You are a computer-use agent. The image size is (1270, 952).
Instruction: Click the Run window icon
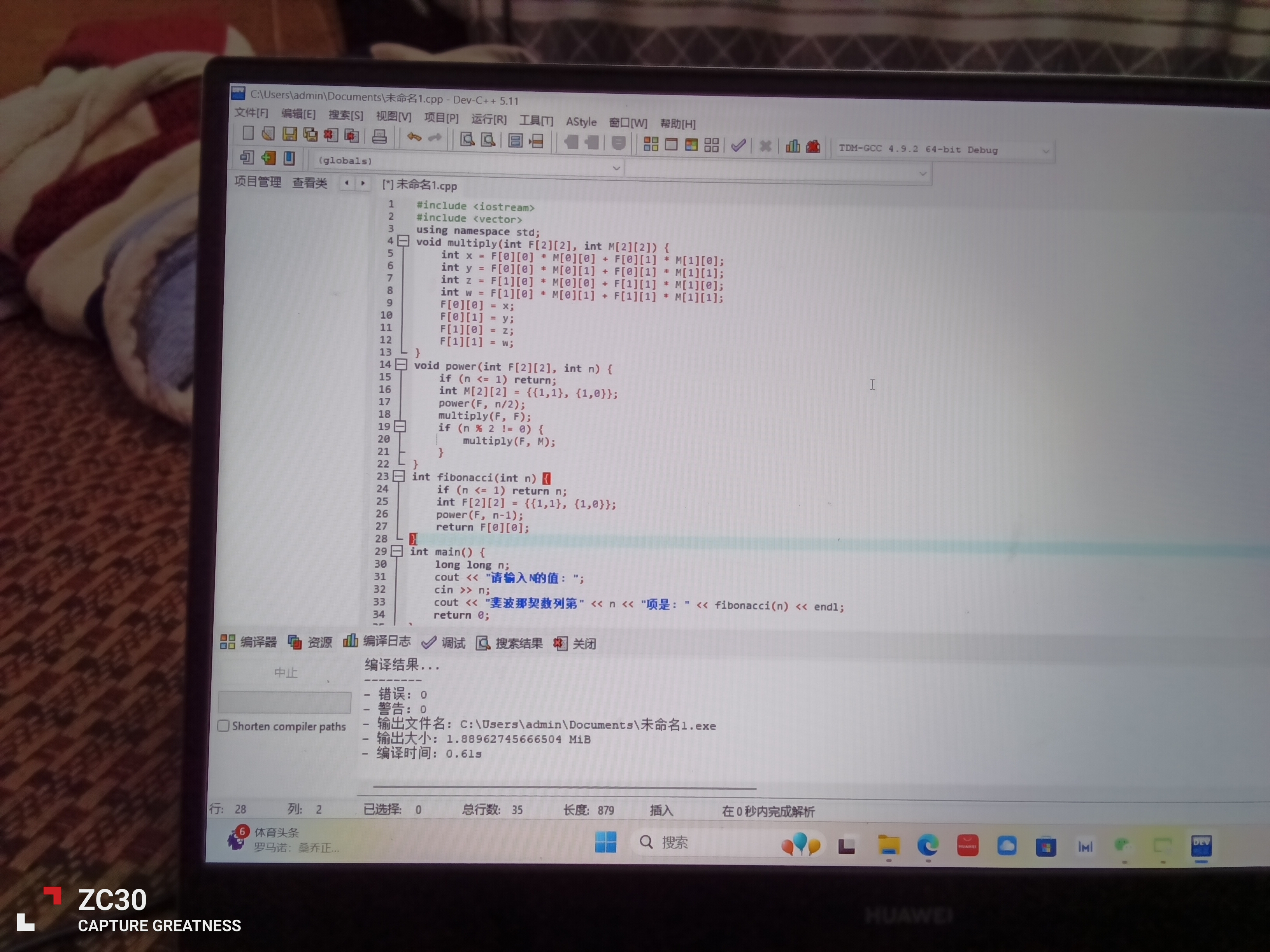click(670, 144)
